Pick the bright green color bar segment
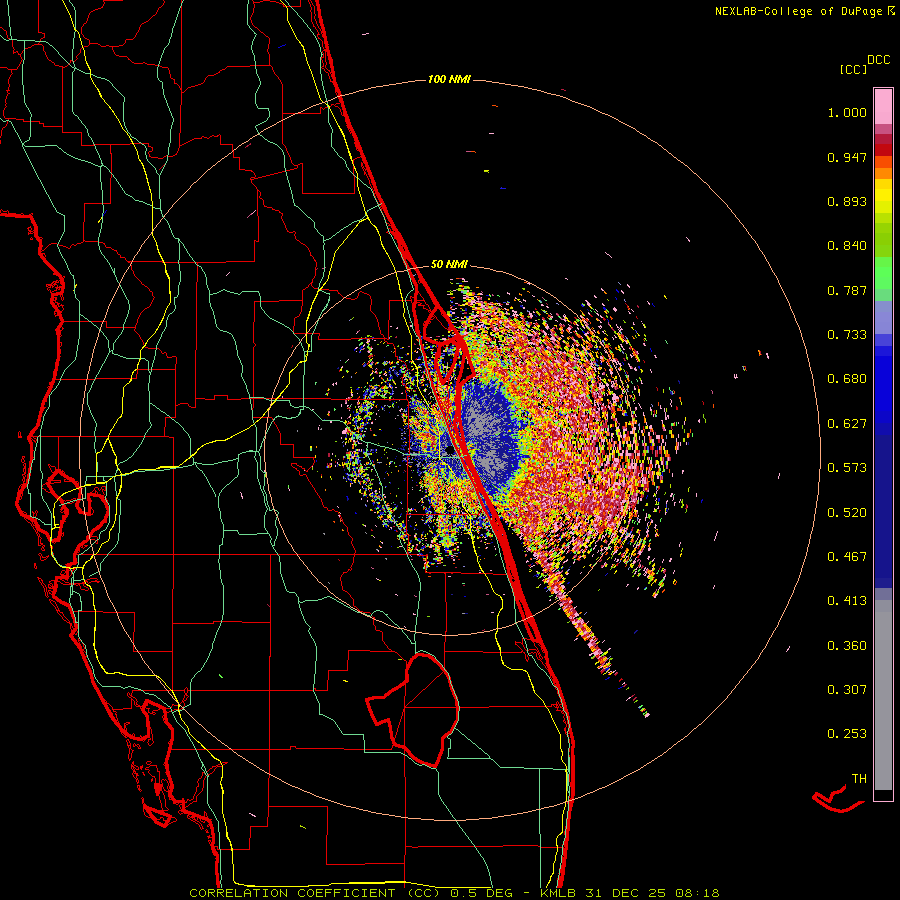The image size is (900, 900). pos(883,273)
